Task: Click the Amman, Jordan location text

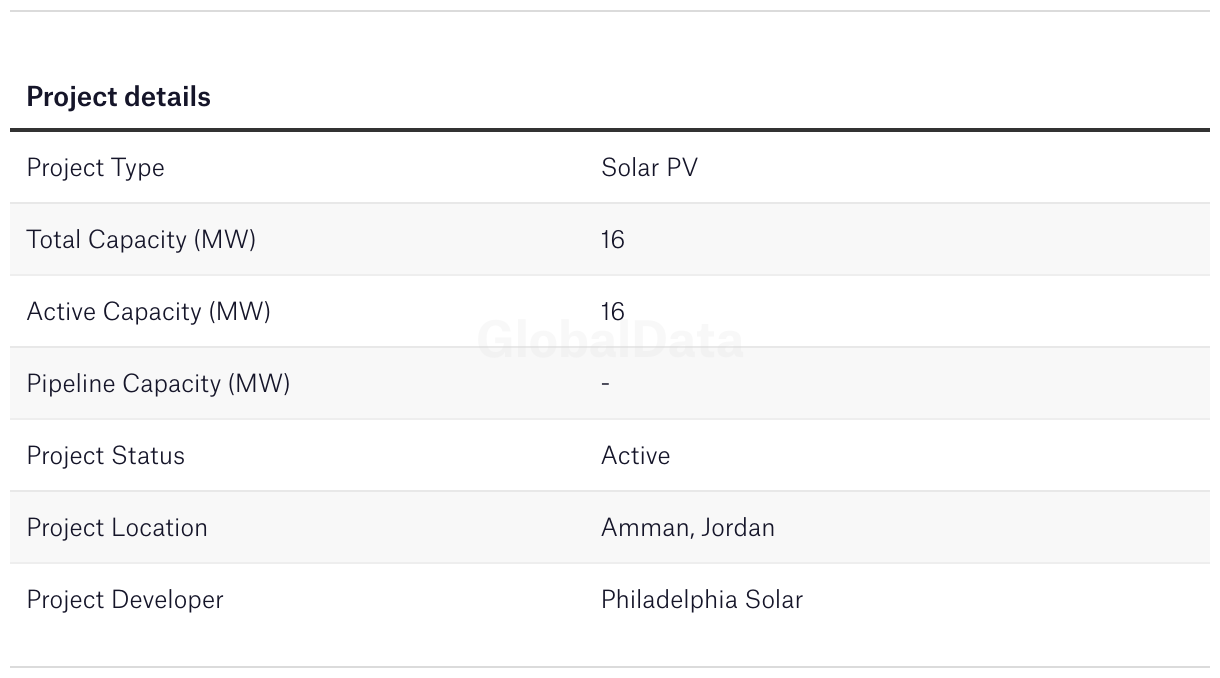Action: pos(688,528)
